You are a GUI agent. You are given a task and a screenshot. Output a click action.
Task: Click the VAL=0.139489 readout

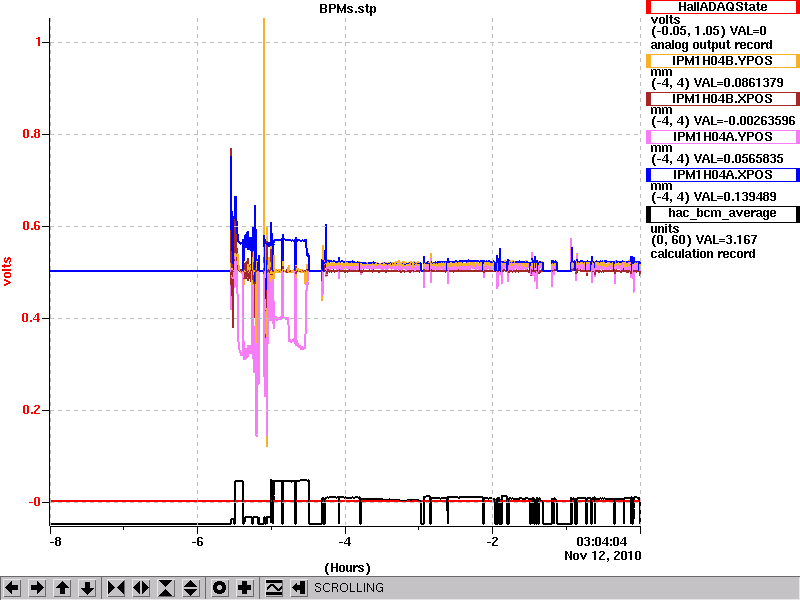pyautogui.click(x=735, y=197)
